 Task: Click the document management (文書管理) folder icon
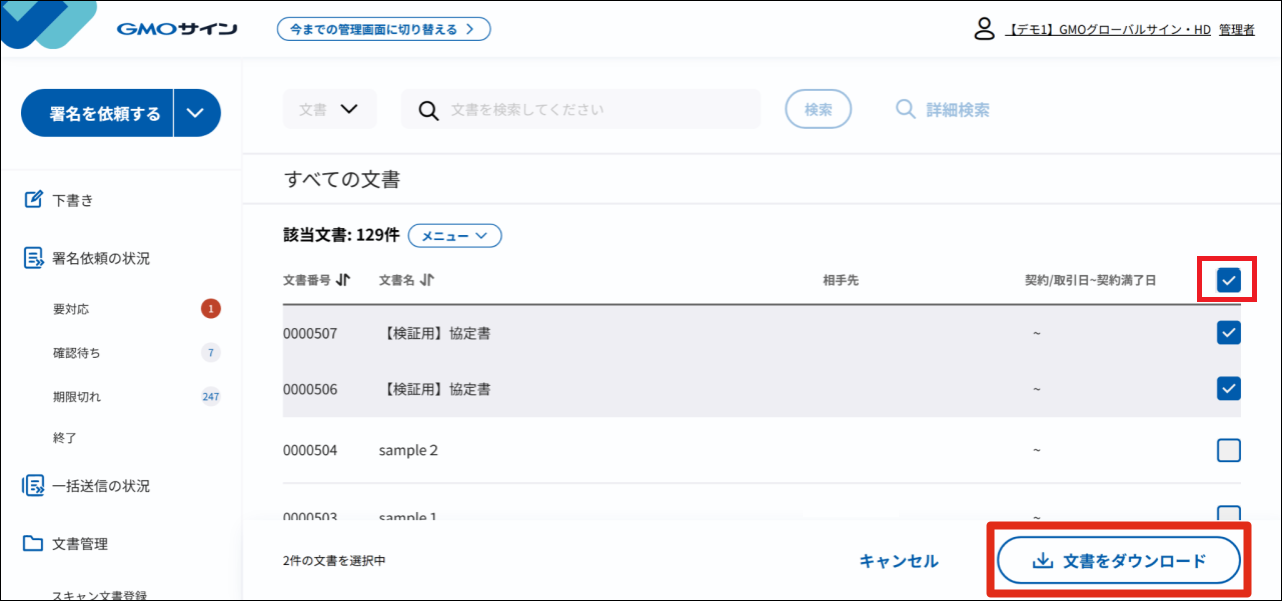[x=34, y=544]
